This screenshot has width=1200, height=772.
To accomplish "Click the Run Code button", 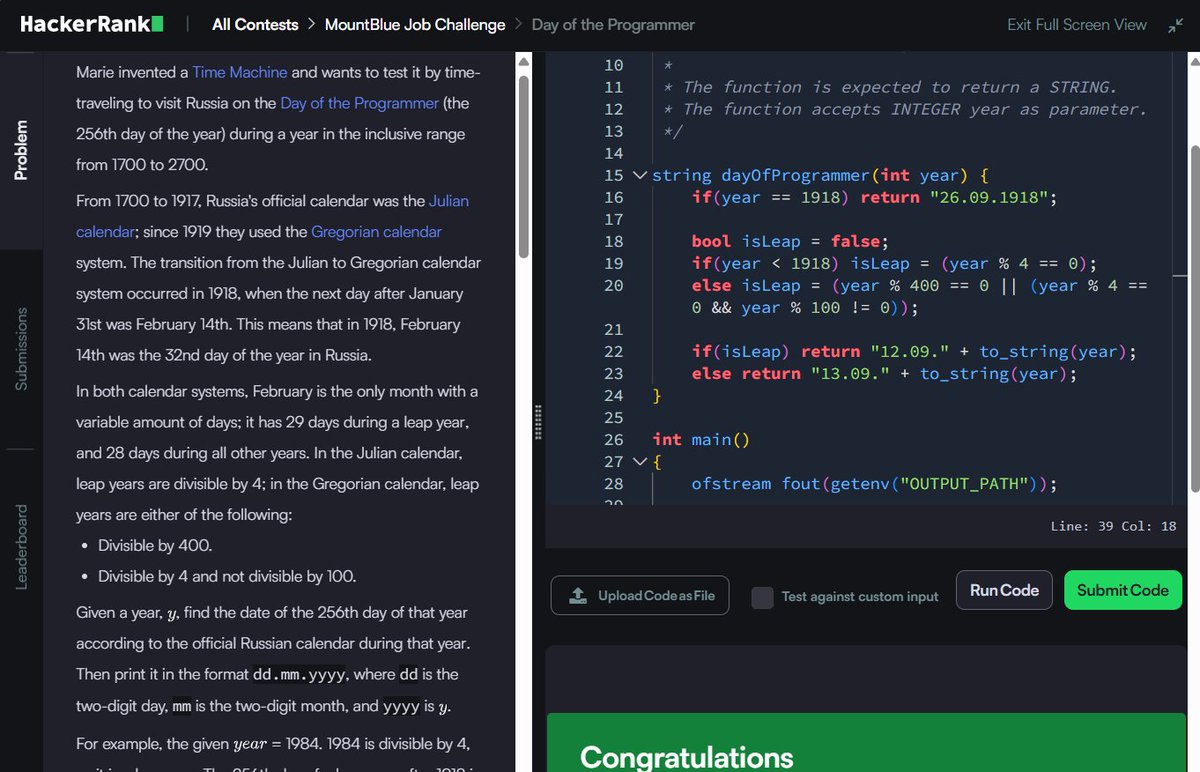I will point(1004,591).
